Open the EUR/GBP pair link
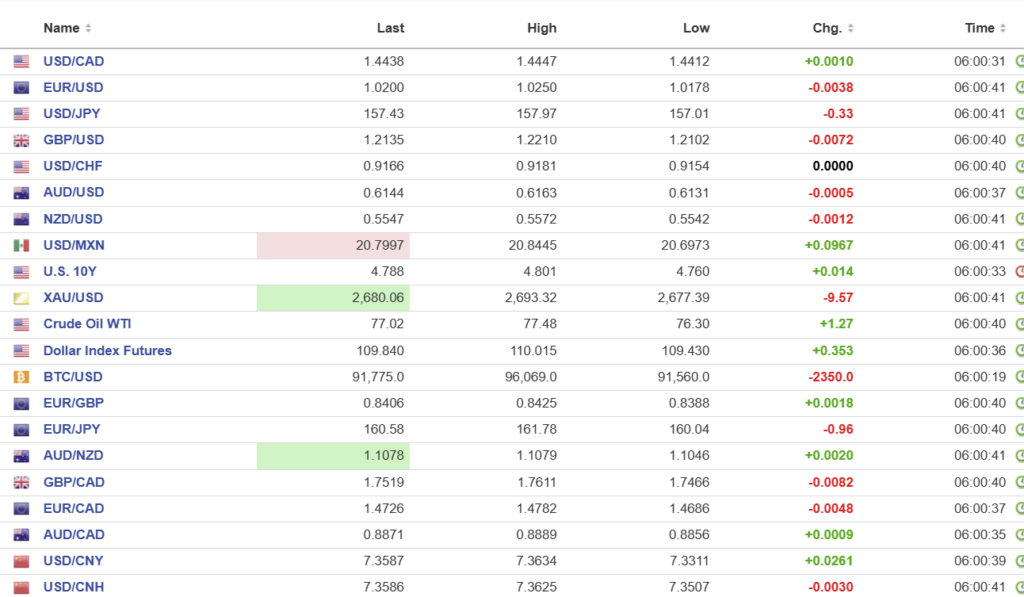The image size is (1024, 597). pyautogui.click(x=73, y=403)
